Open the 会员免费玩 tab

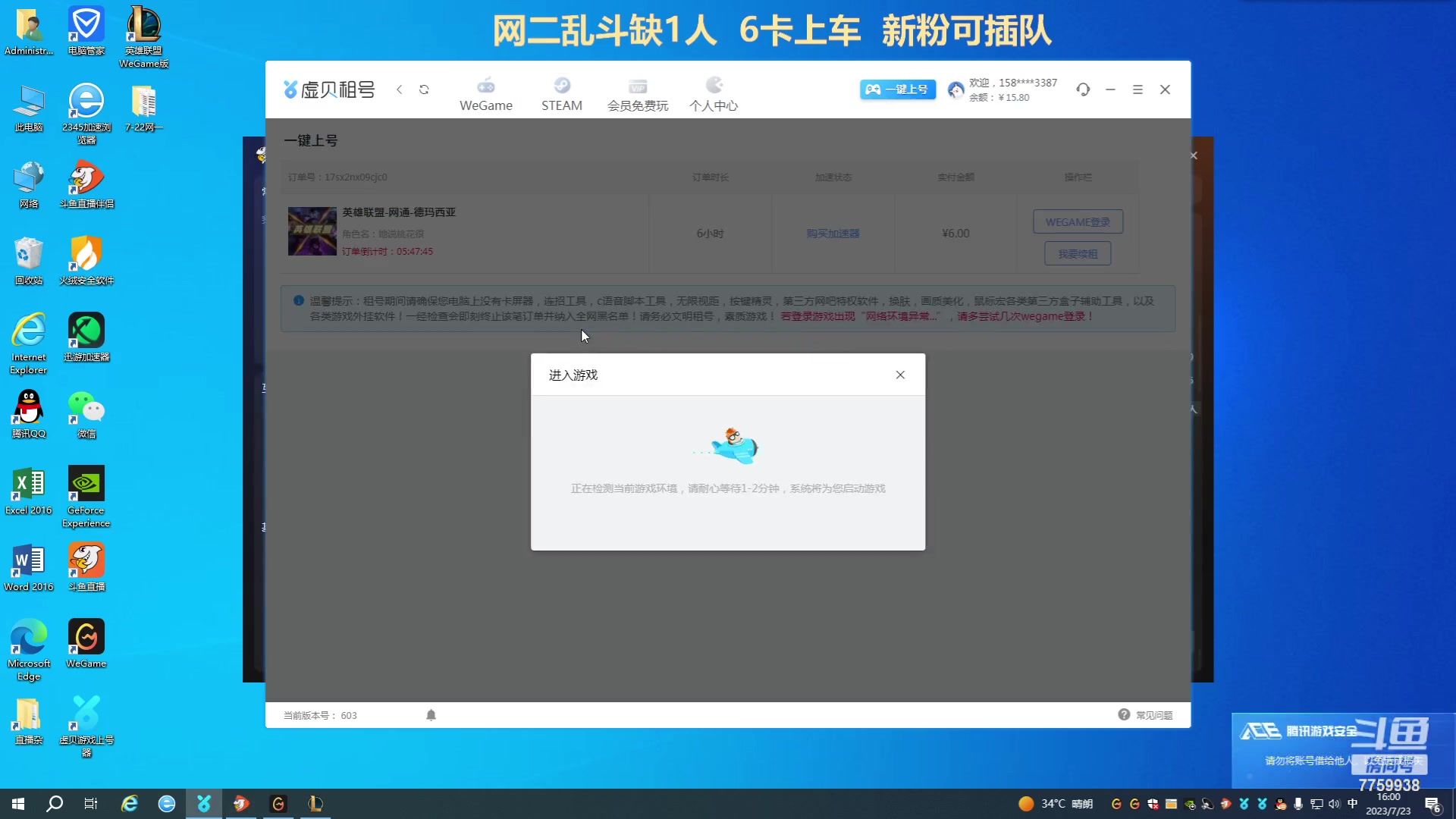[638, 95]
